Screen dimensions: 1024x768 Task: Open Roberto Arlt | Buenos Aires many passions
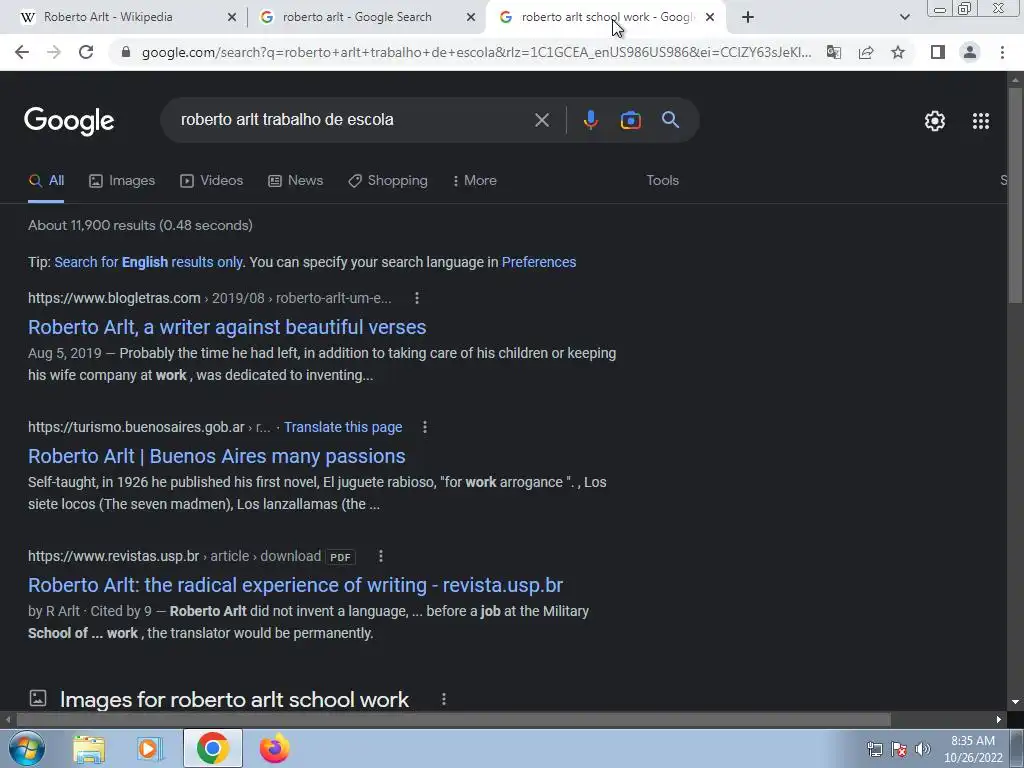tap(217, 456)
